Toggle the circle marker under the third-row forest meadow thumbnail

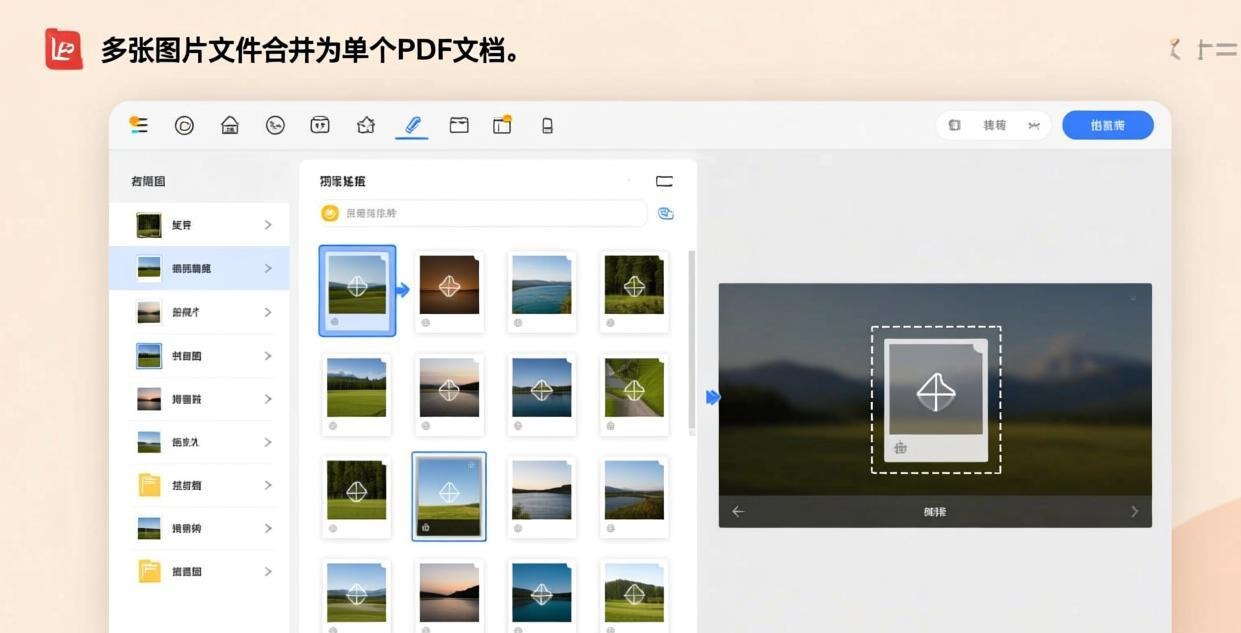tap(333, 528)
